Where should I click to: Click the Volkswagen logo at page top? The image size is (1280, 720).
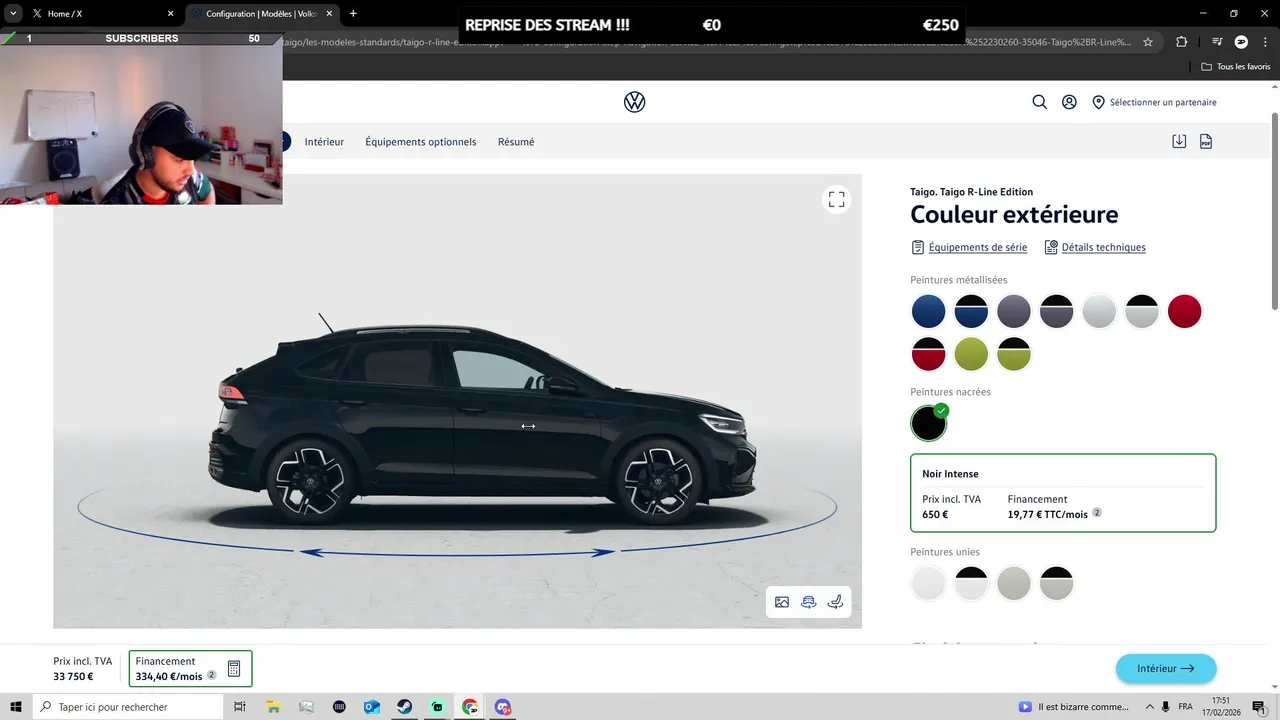[x=634, y=102]
